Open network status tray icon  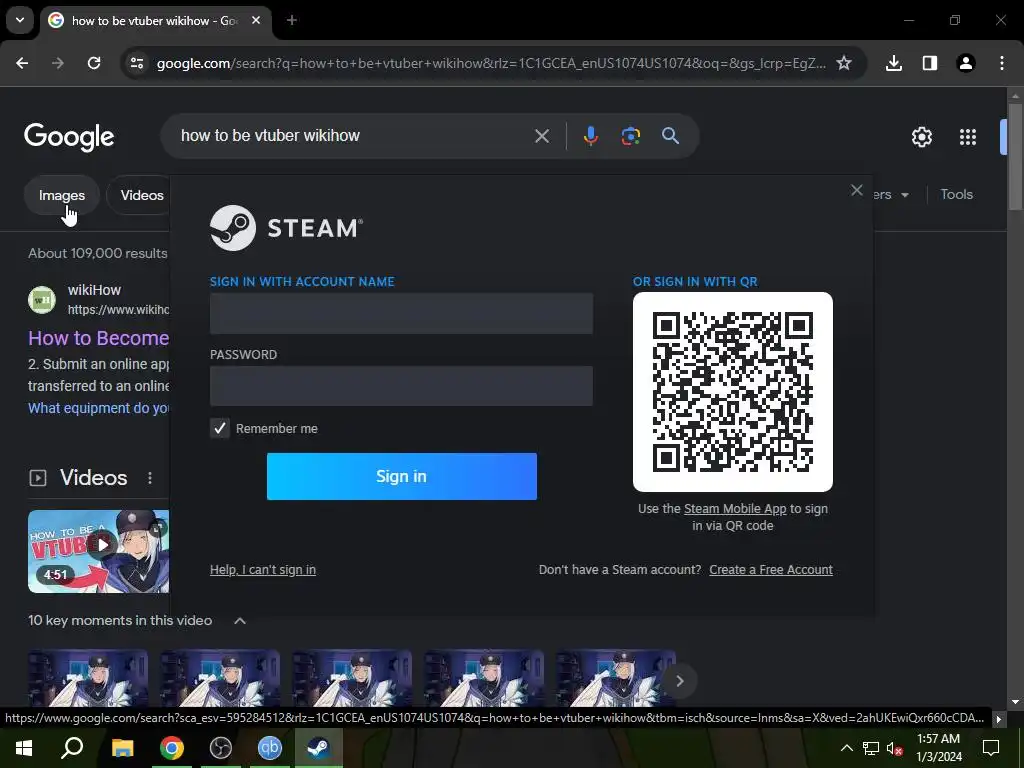tap(871, 748)
